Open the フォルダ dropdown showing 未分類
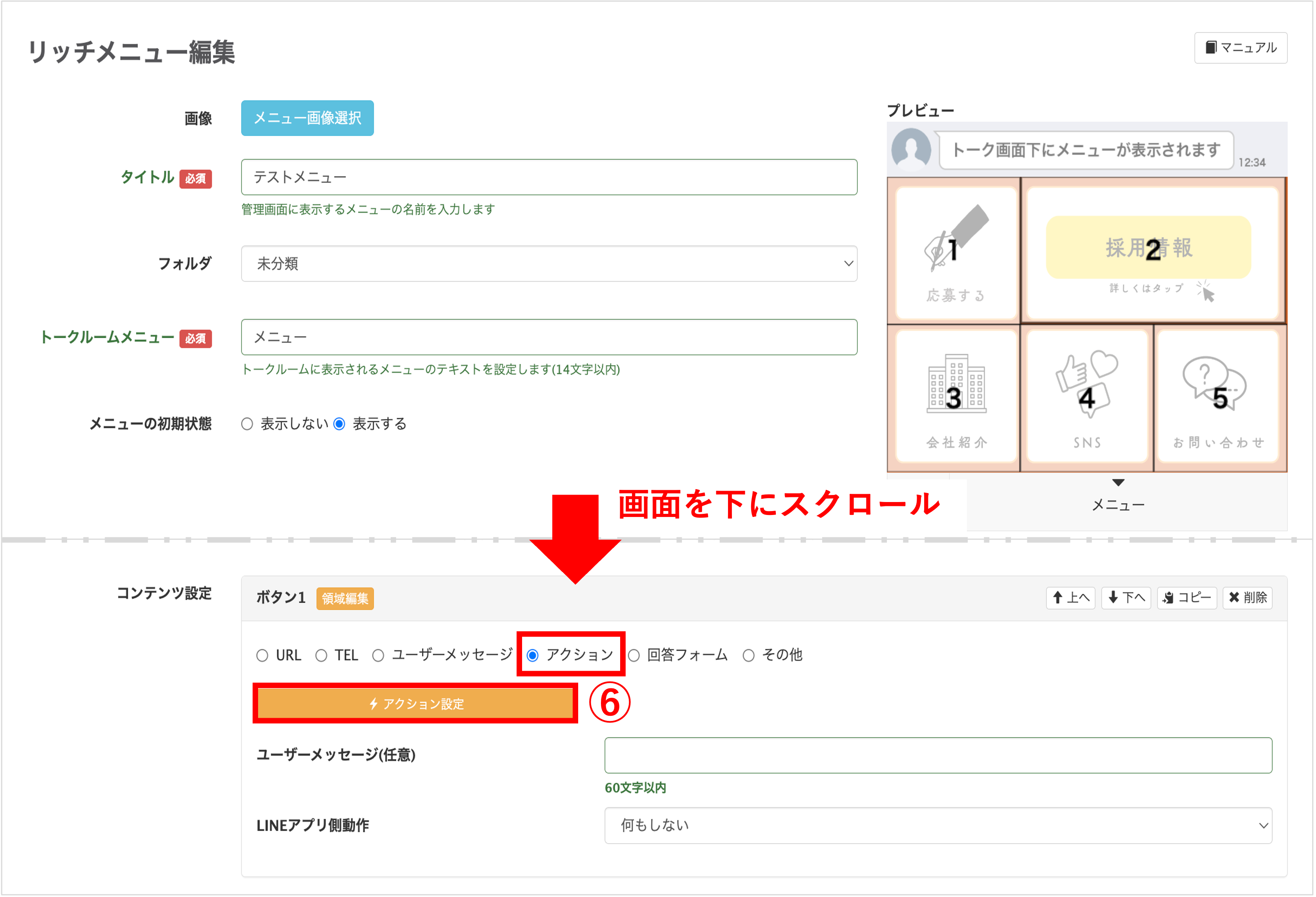Screen dimensions: 1316x897 549,264
